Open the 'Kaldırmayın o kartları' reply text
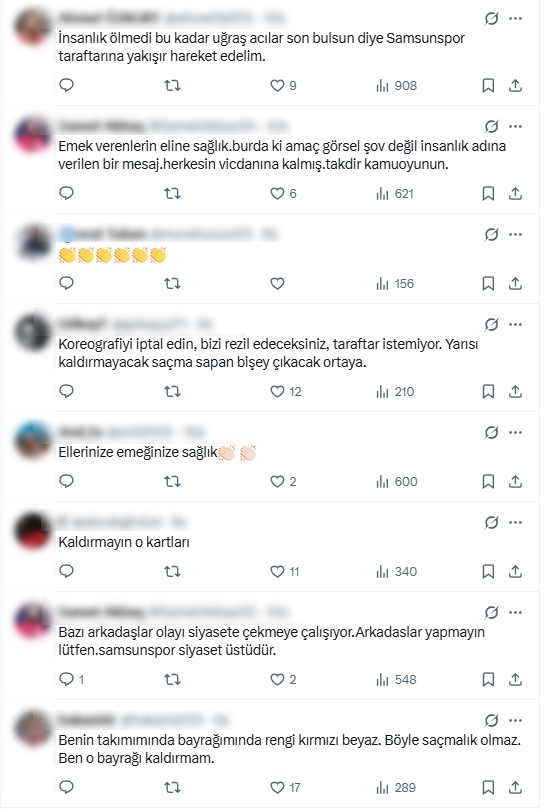This screenshot has width=551, height=809. pos(124,542)
